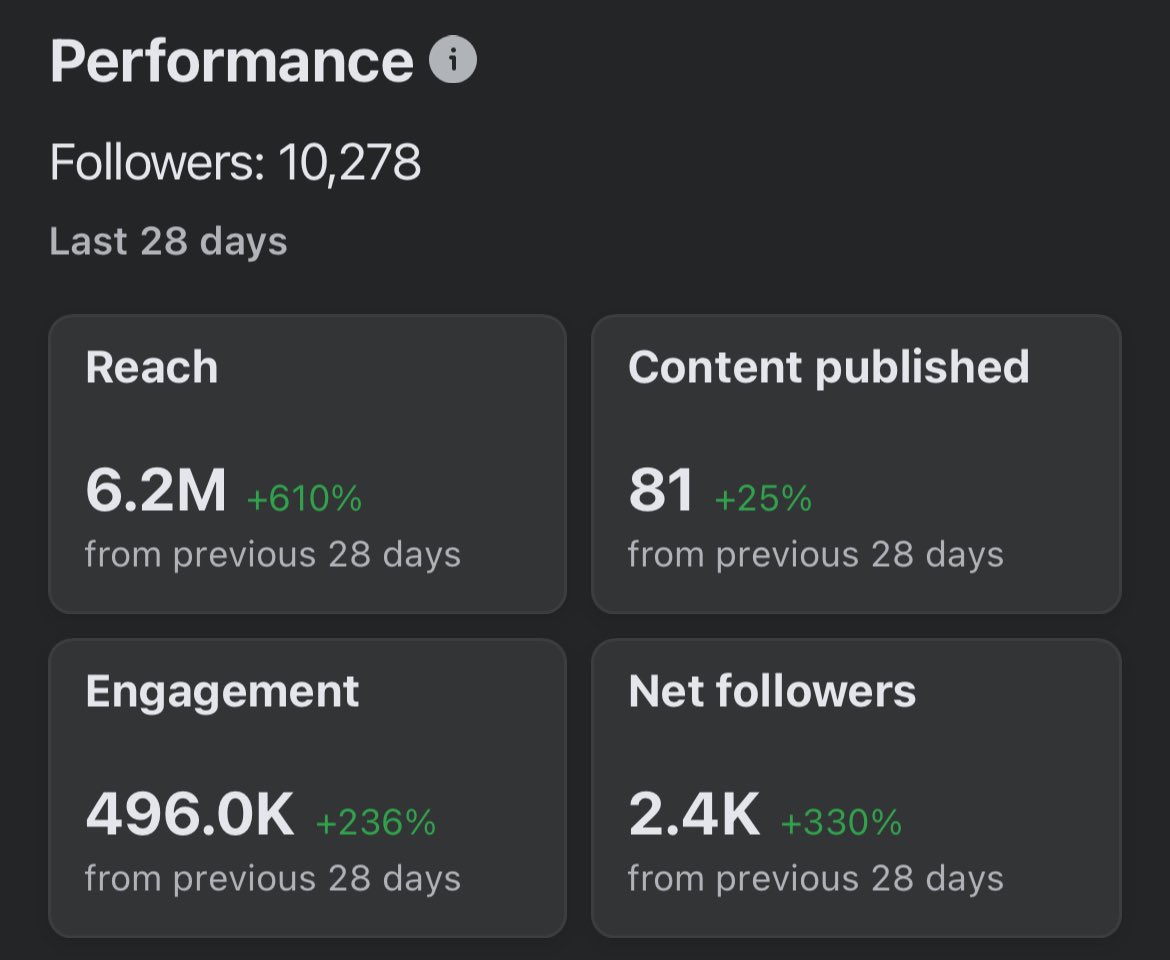Click the 496.0K engagement value

coord(190,814)
